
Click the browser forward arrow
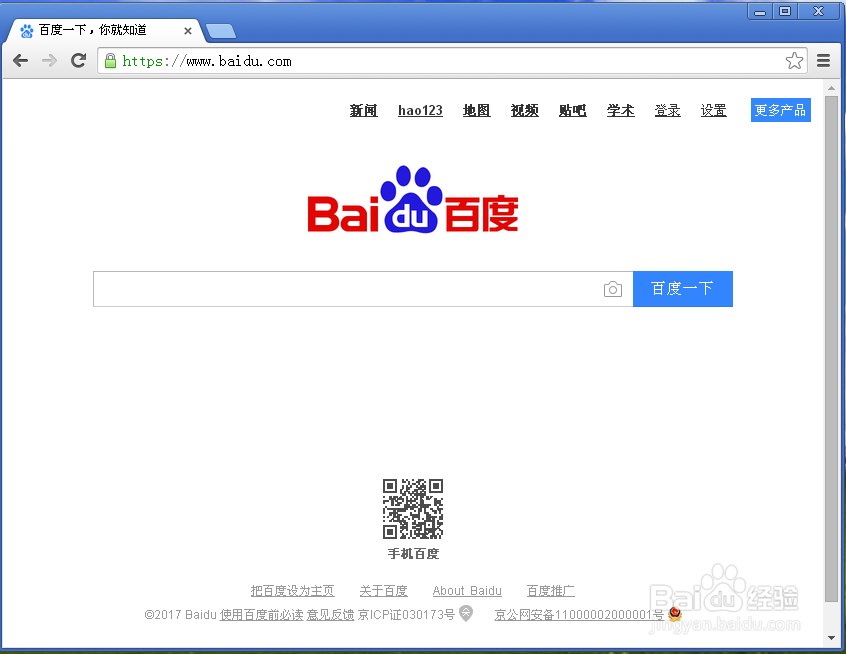49,60
